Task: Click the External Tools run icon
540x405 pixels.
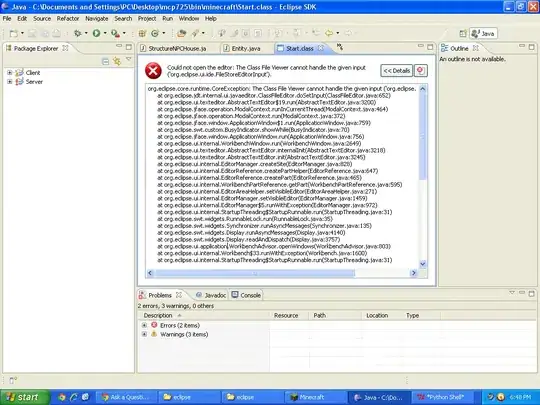Action: pos(115,33)
